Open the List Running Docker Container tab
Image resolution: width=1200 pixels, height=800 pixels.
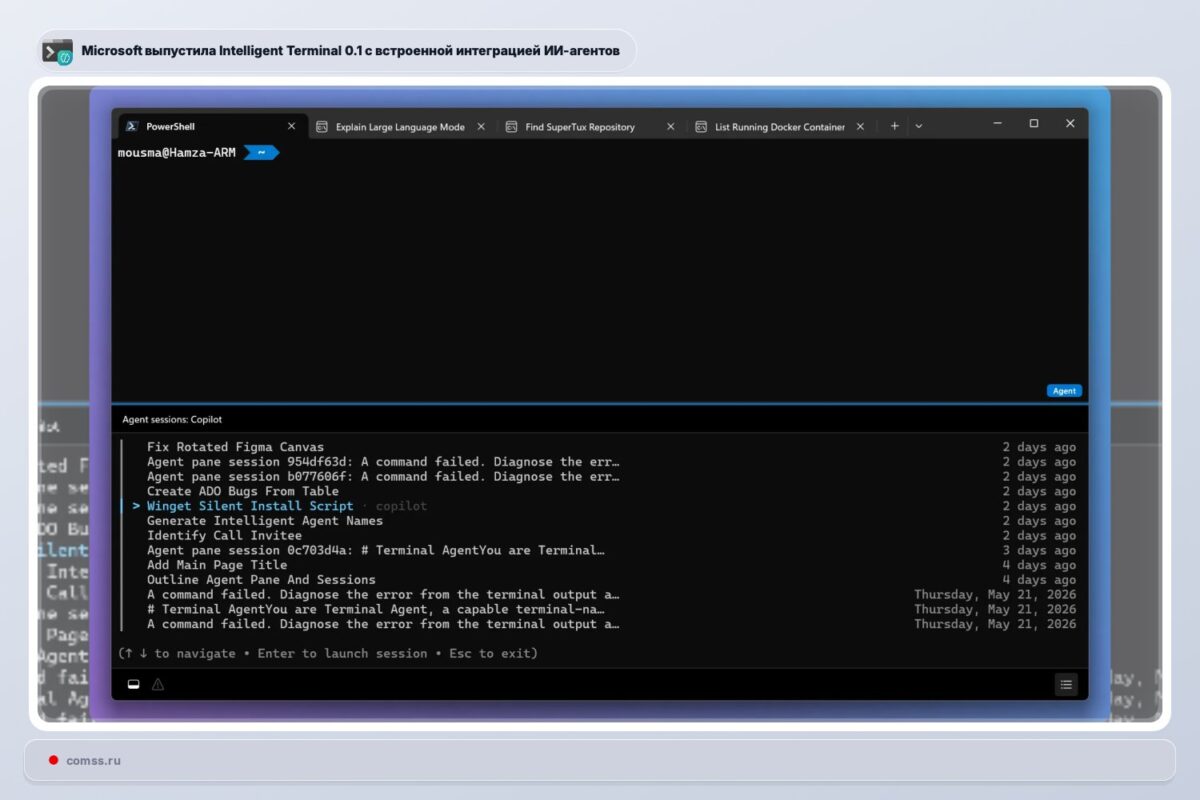point(780,127)
